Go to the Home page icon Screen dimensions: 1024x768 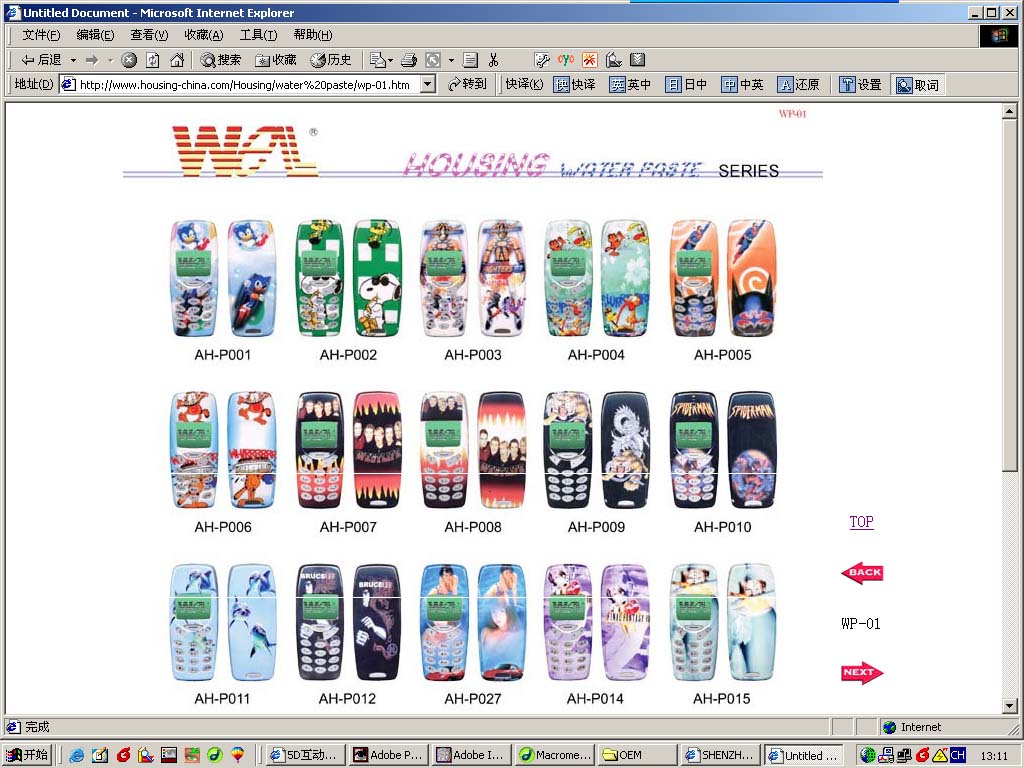(177, 60)
